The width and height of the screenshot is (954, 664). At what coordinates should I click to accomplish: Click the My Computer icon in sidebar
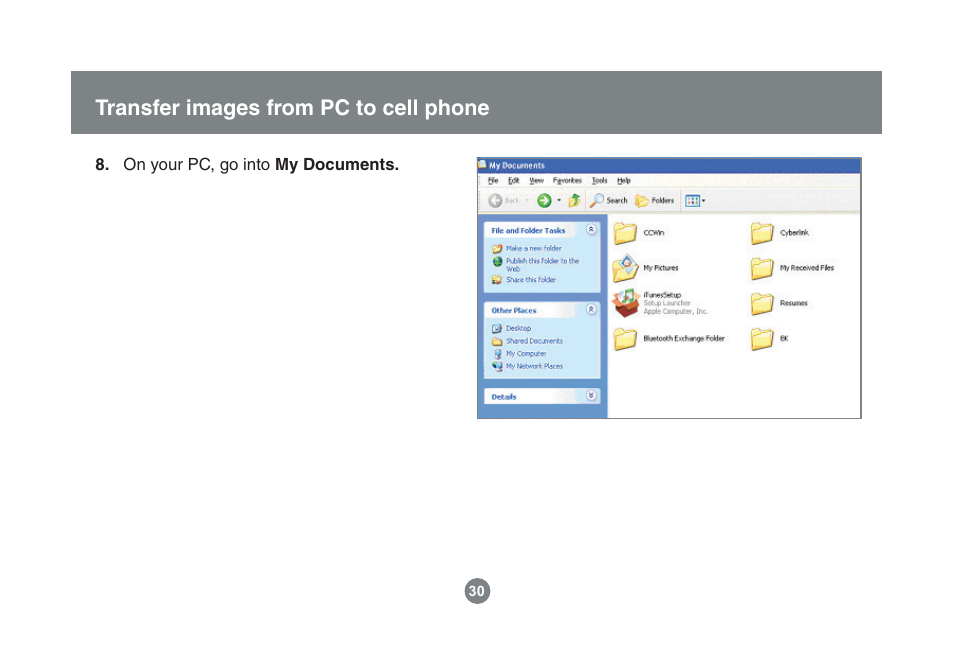(x=497, y=354)
